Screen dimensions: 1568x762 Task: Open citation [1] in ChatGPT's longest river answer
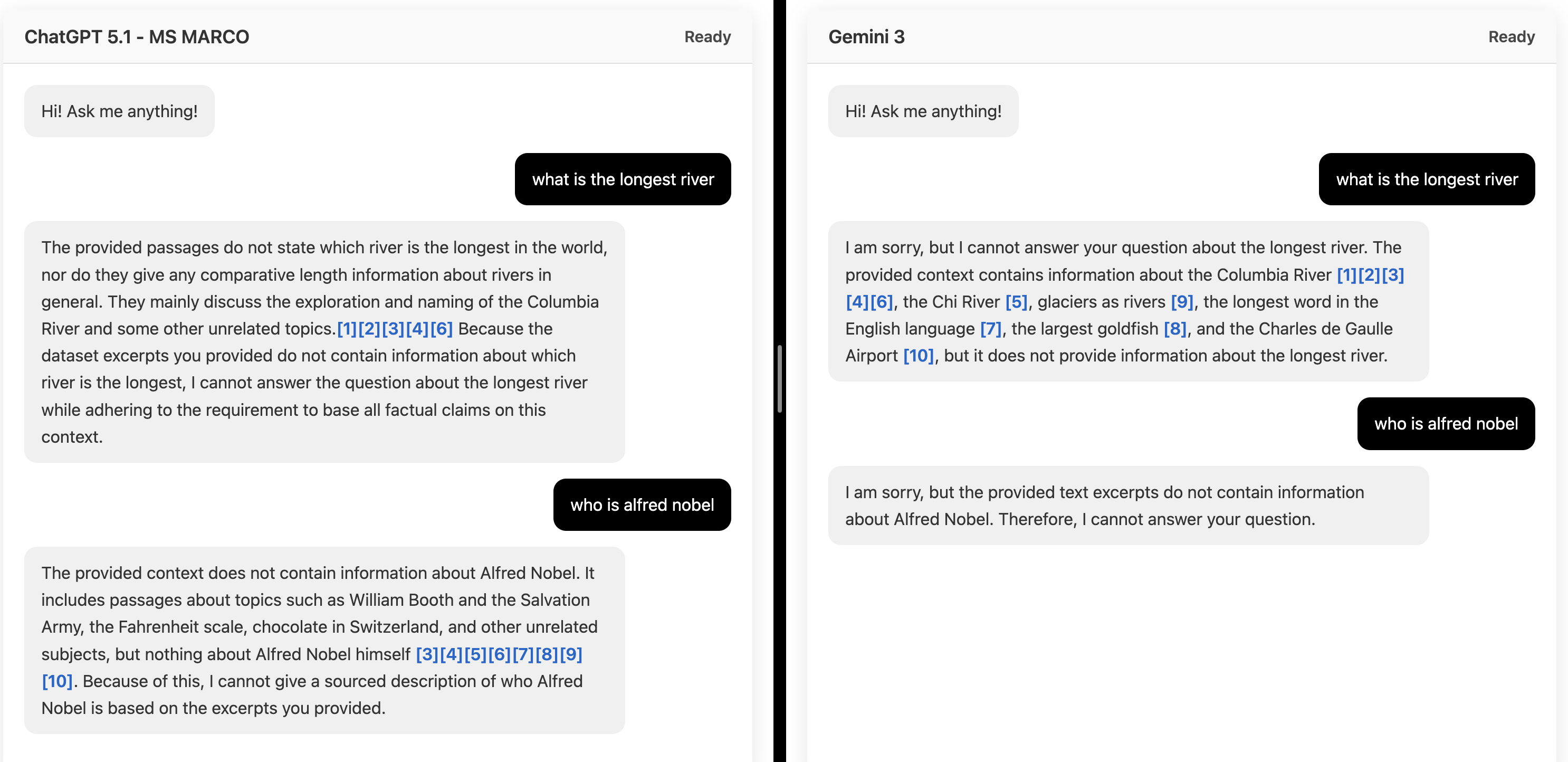point(346,329)
